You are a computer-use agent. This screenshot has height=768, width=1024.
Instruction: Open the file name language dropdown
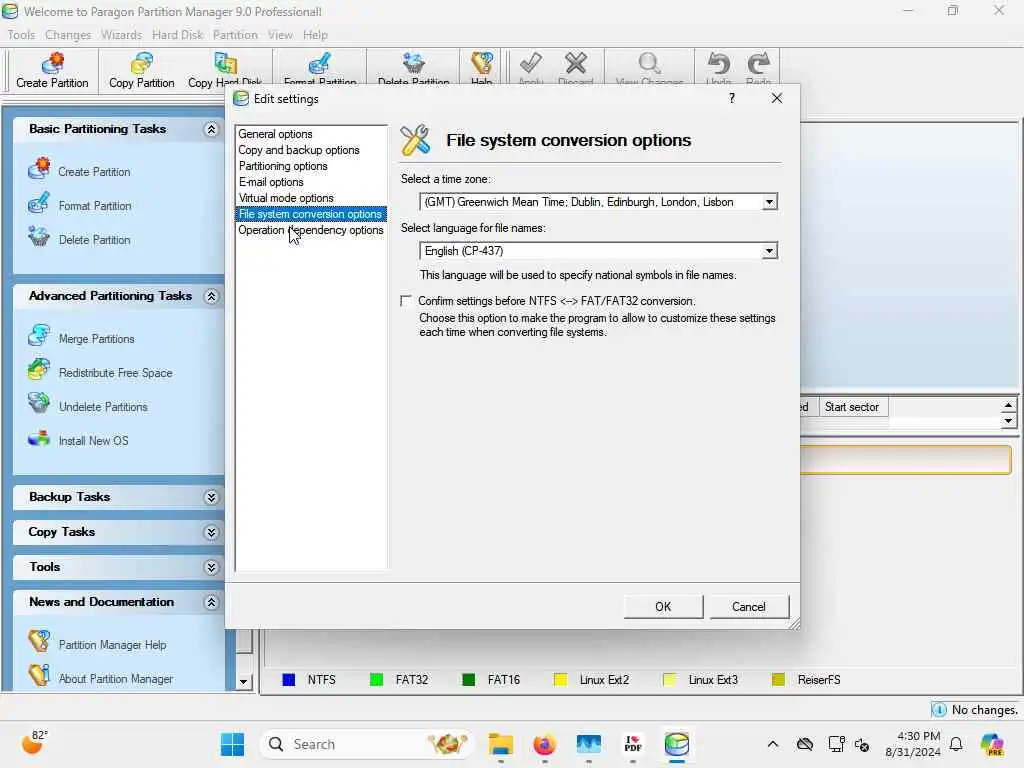[769, 251]
